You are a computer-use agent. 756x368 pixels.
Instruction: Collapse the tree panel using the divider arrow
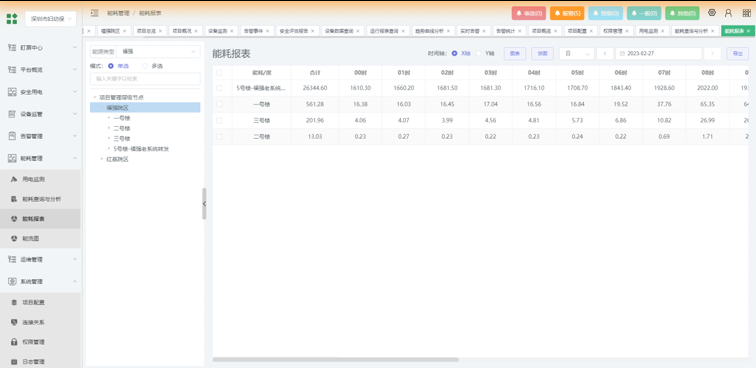pyautogui.click(x=204, y=204)
